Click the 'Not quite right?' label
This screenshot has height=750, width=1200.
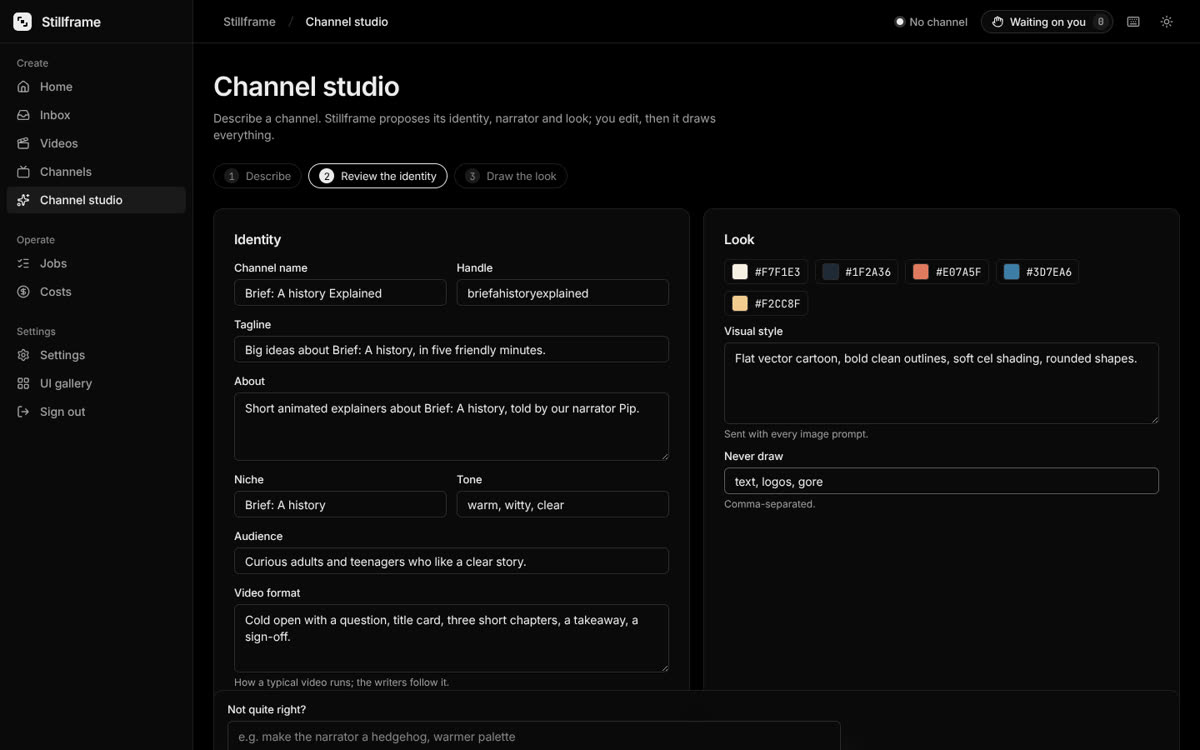point(267,710)
